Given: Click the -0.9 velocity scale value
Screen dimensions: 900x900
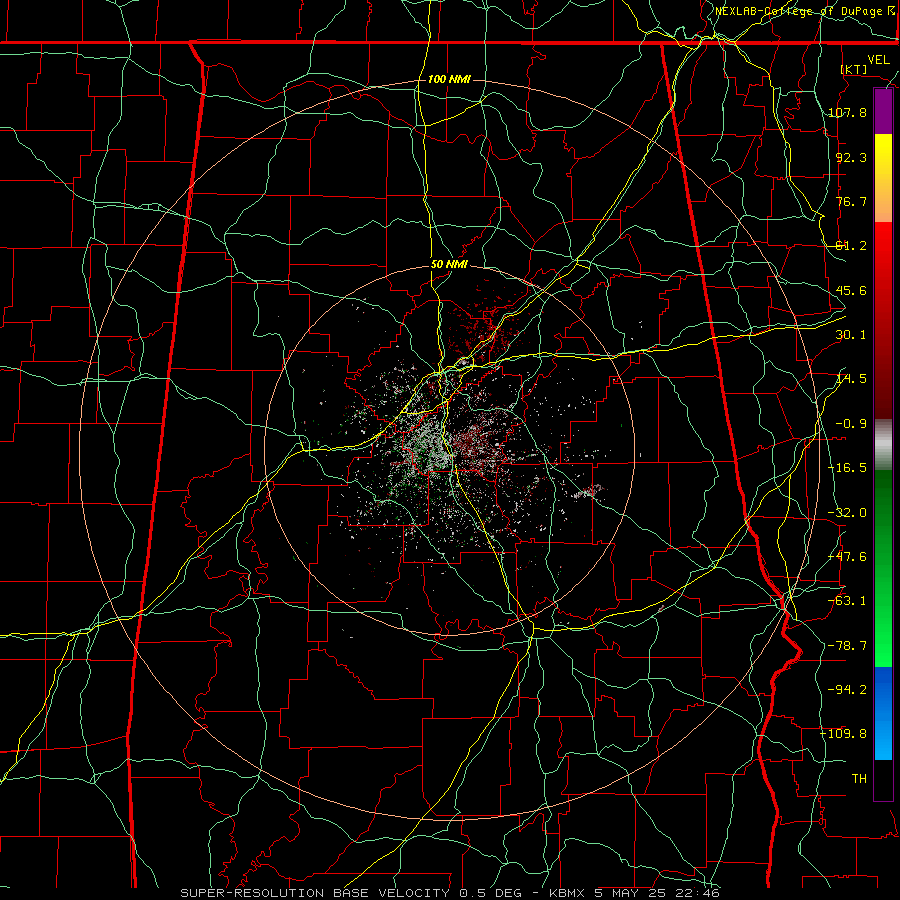Looking at the screenshot, I should click(851, 424).
